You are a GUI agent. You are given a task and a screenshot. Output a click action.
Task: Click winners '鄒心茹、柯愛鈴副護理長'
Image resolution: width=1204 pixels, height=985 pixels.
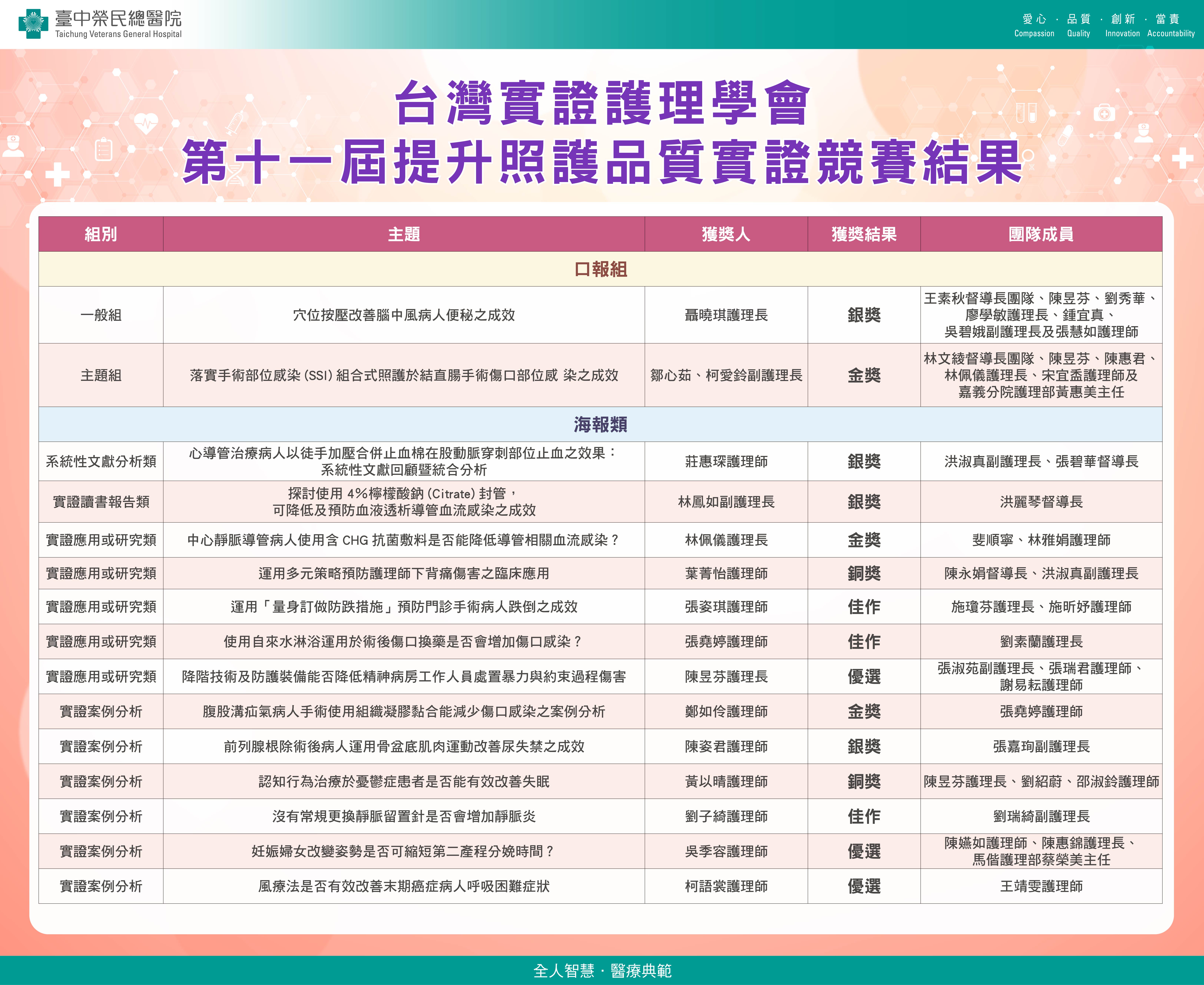726,375
